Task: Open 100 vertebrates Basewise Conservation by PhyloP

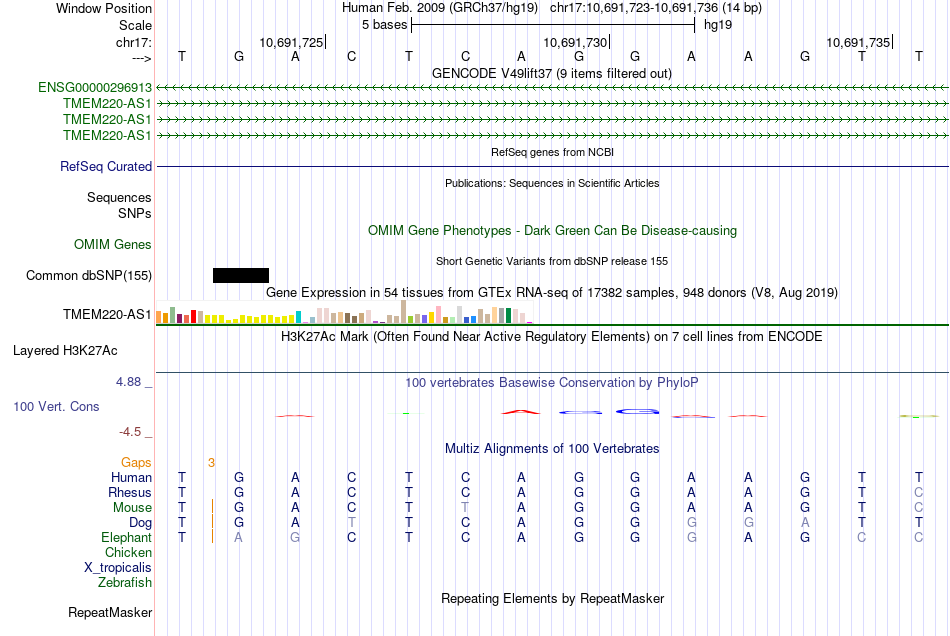Action: coord(551,383)
